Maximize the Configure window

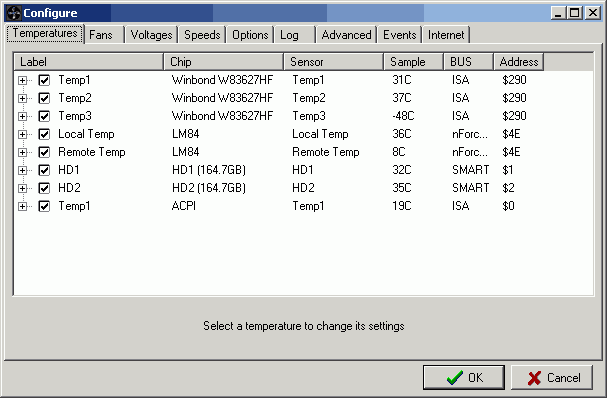(575, 13)
